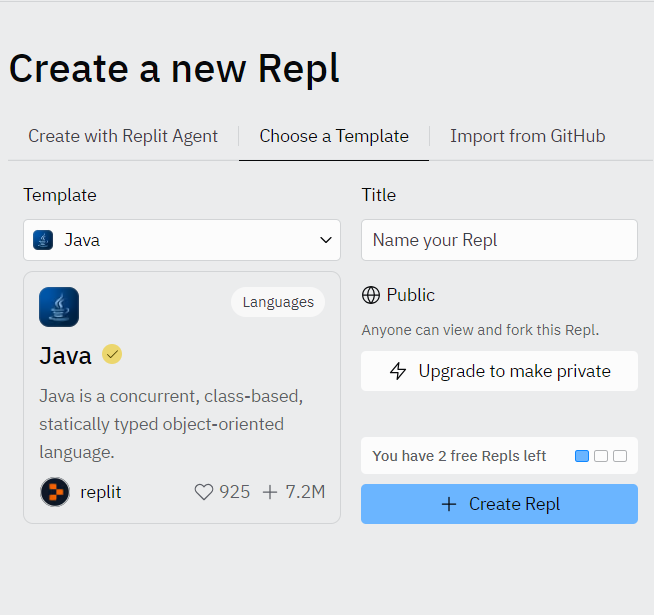Open the Import from GitHub tab

coord(528,136)
